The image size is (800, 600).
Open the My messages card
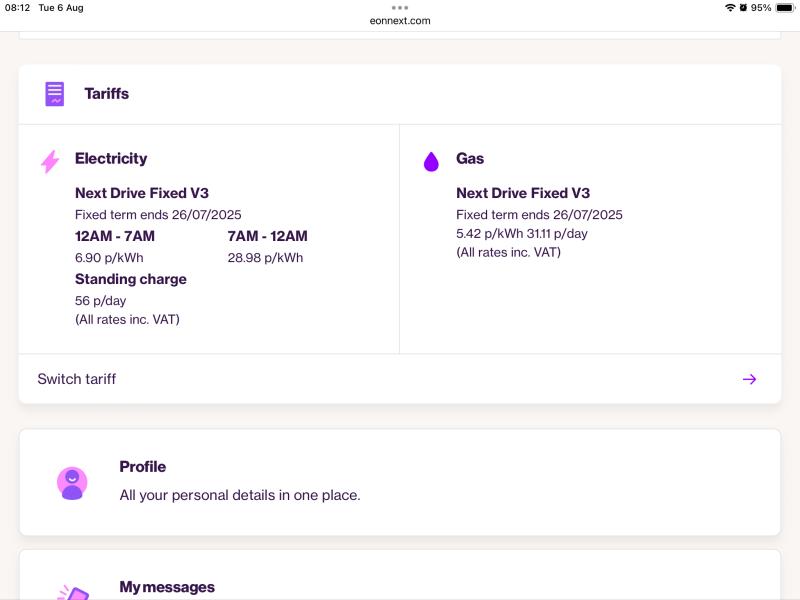pos(400,575)
